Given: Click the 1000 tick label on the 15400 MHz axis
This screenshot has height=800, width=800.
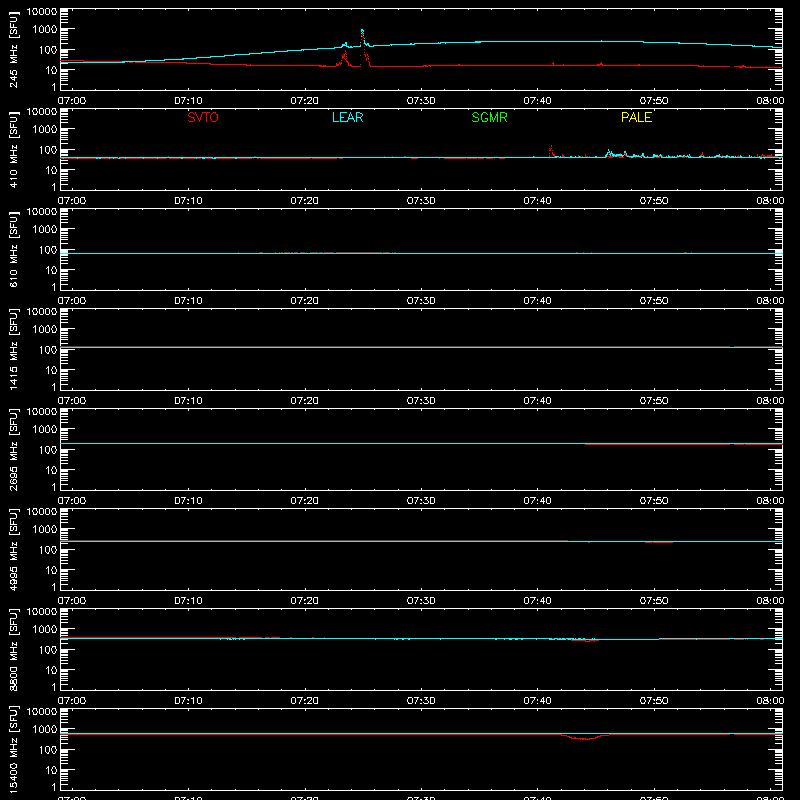Looking at the screenshot, I should [x=45, y=730].
